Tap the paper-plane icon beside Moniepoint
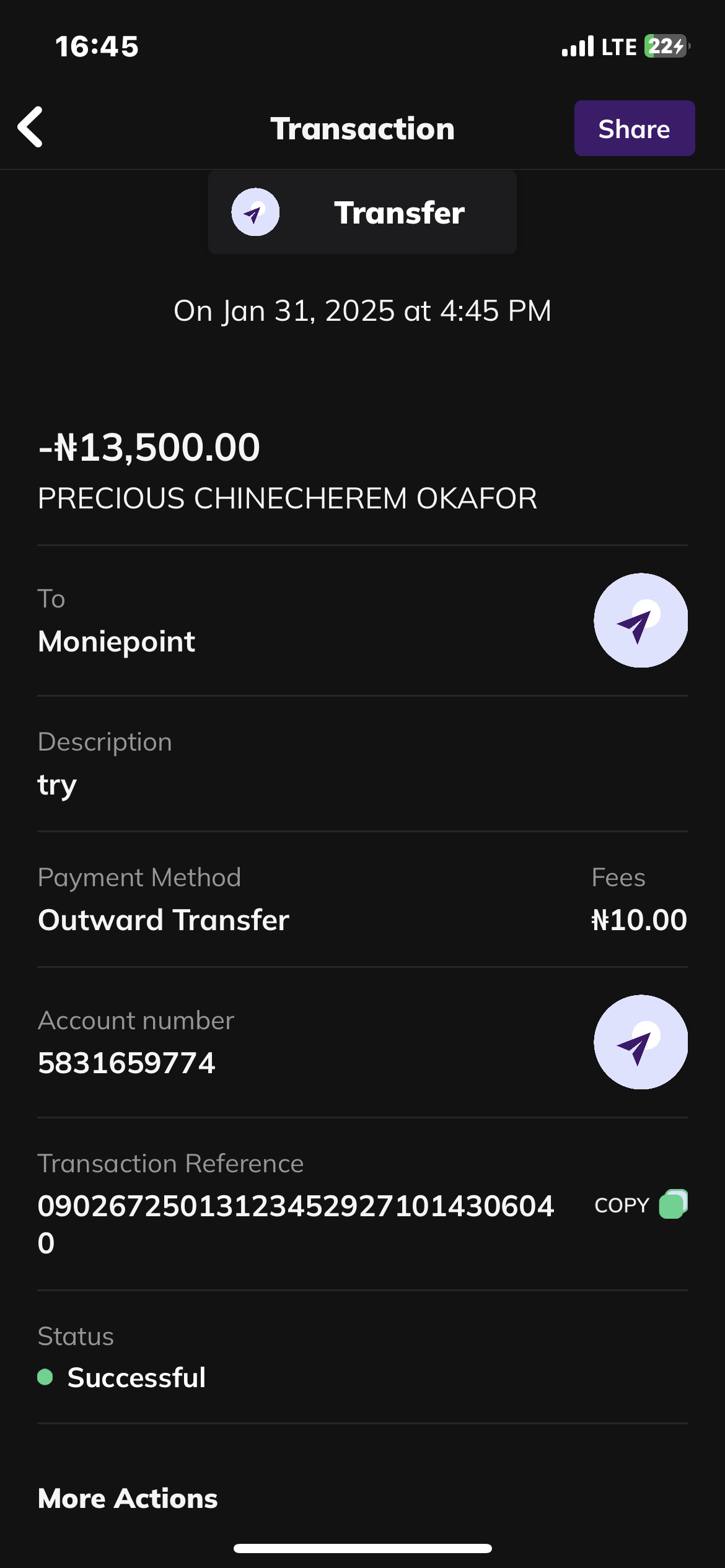Screen dimensions: 725x1568 click(x=640, y=621)
